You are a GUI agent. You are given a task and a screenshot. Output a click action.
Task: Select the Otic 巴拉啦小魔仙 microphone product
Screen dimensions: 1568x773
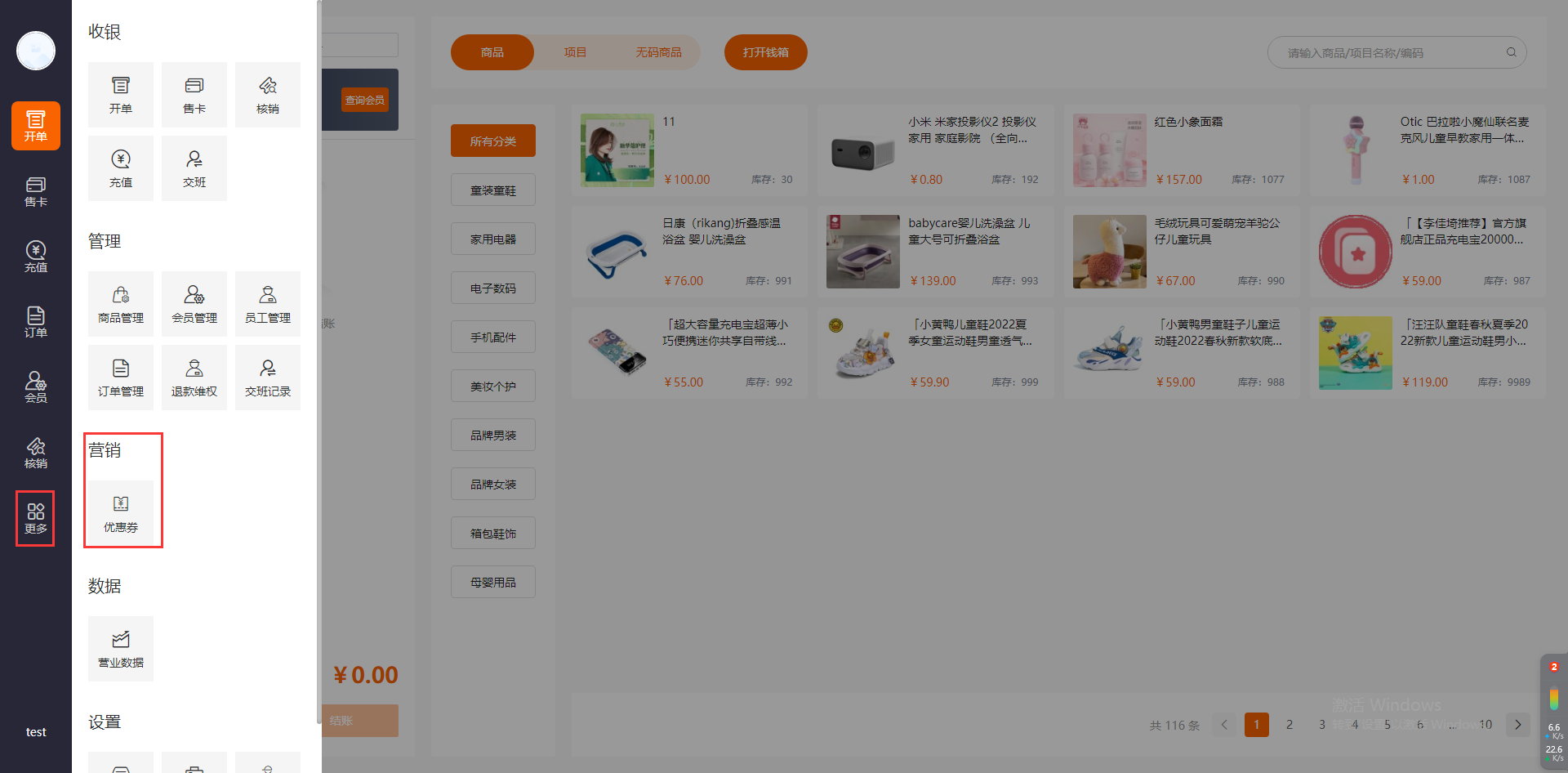1428,150
